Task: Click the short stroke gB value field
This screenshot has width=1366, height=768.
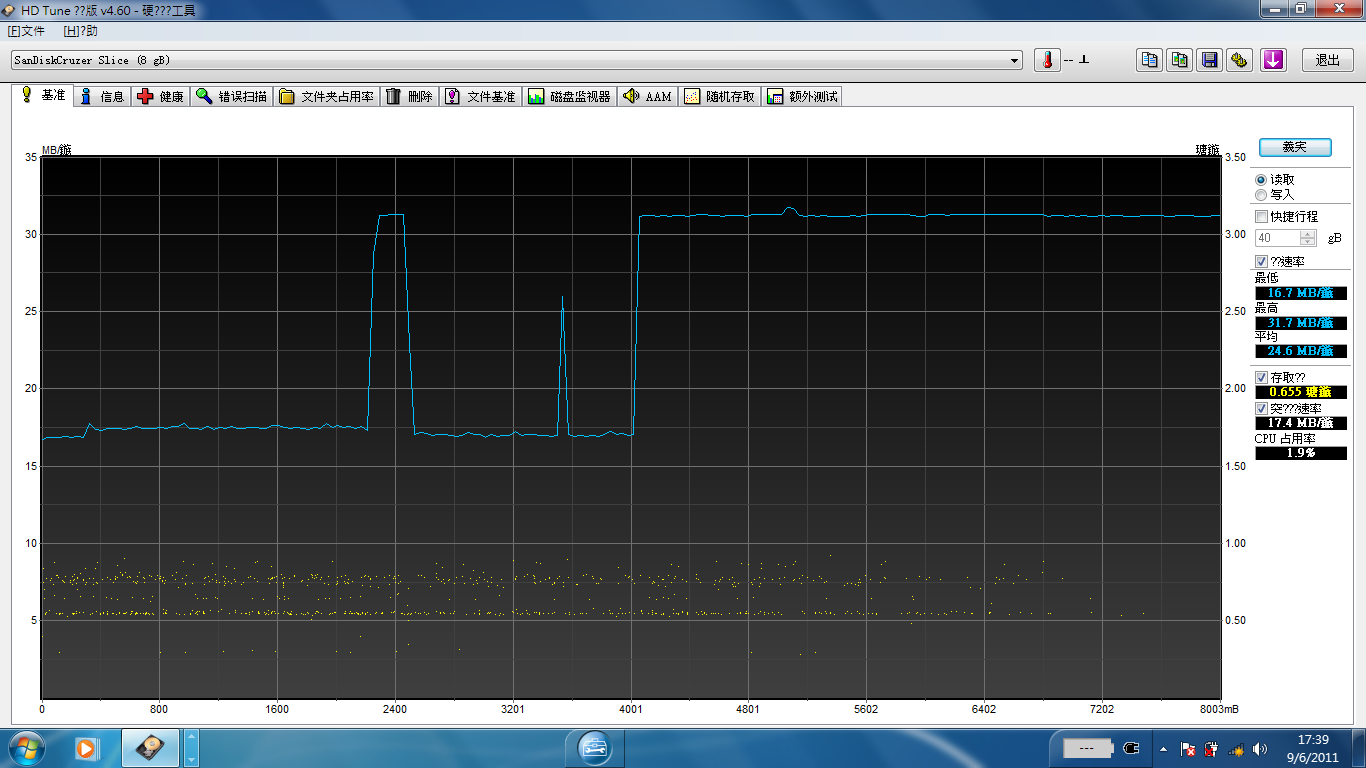Action: 1278,238
